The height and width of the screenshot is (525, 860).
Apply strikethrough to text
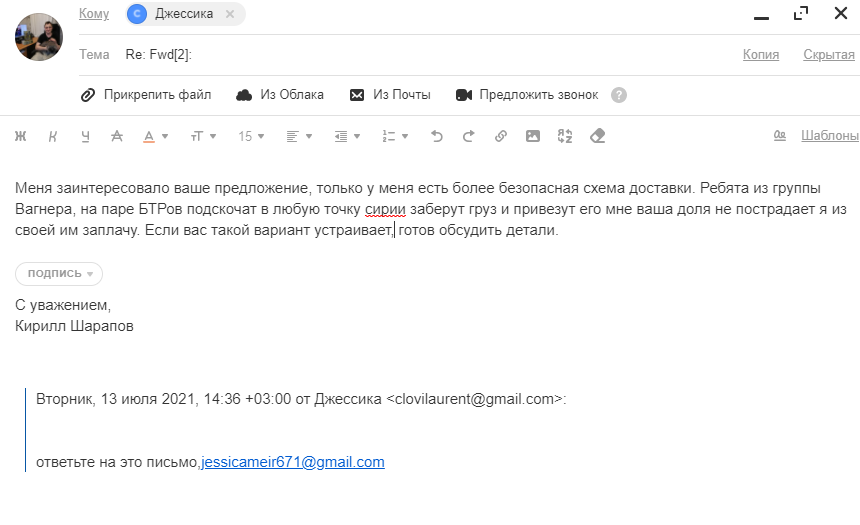pyautogui.click(x=117, y=136)
